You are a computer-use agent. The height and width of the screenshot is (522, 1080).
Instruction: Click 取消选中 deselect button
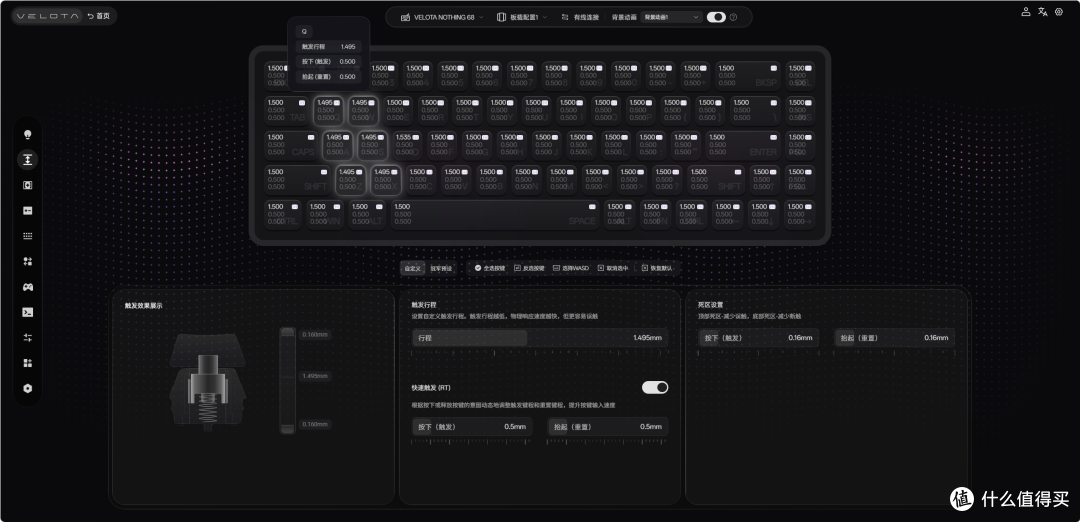tap(613, 268)
